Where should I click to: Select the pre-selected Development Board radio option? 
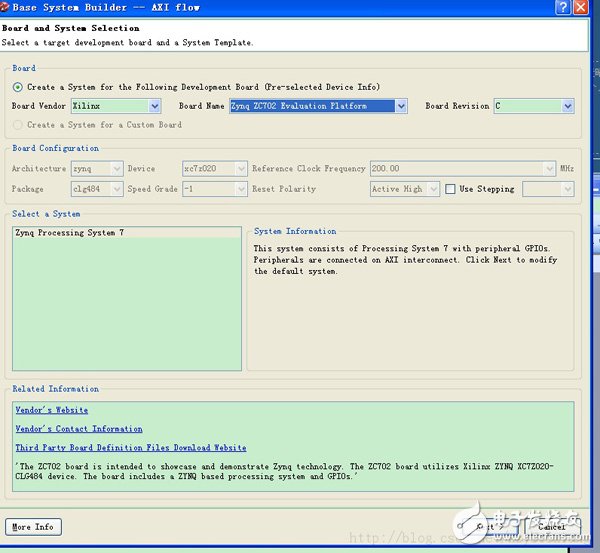click(x=18, y=87)
